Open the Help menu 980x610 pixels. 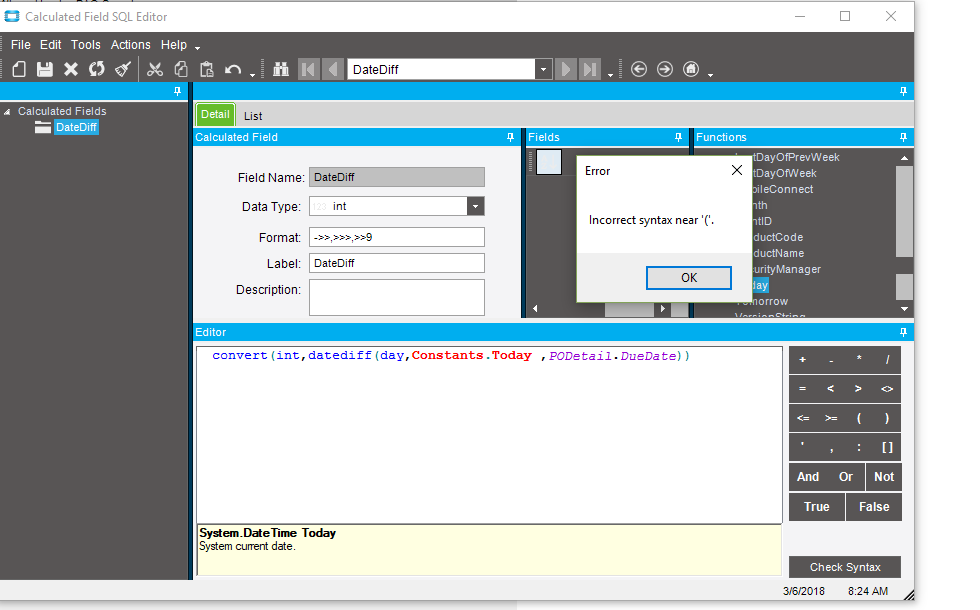tap(173, 45)
